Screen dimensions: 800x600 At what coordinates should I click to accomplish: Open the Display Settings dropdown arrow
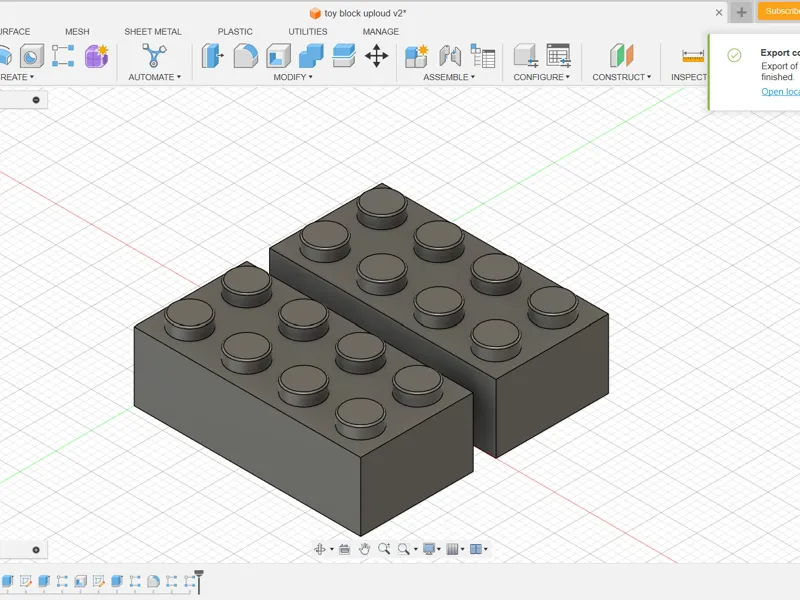439,549
